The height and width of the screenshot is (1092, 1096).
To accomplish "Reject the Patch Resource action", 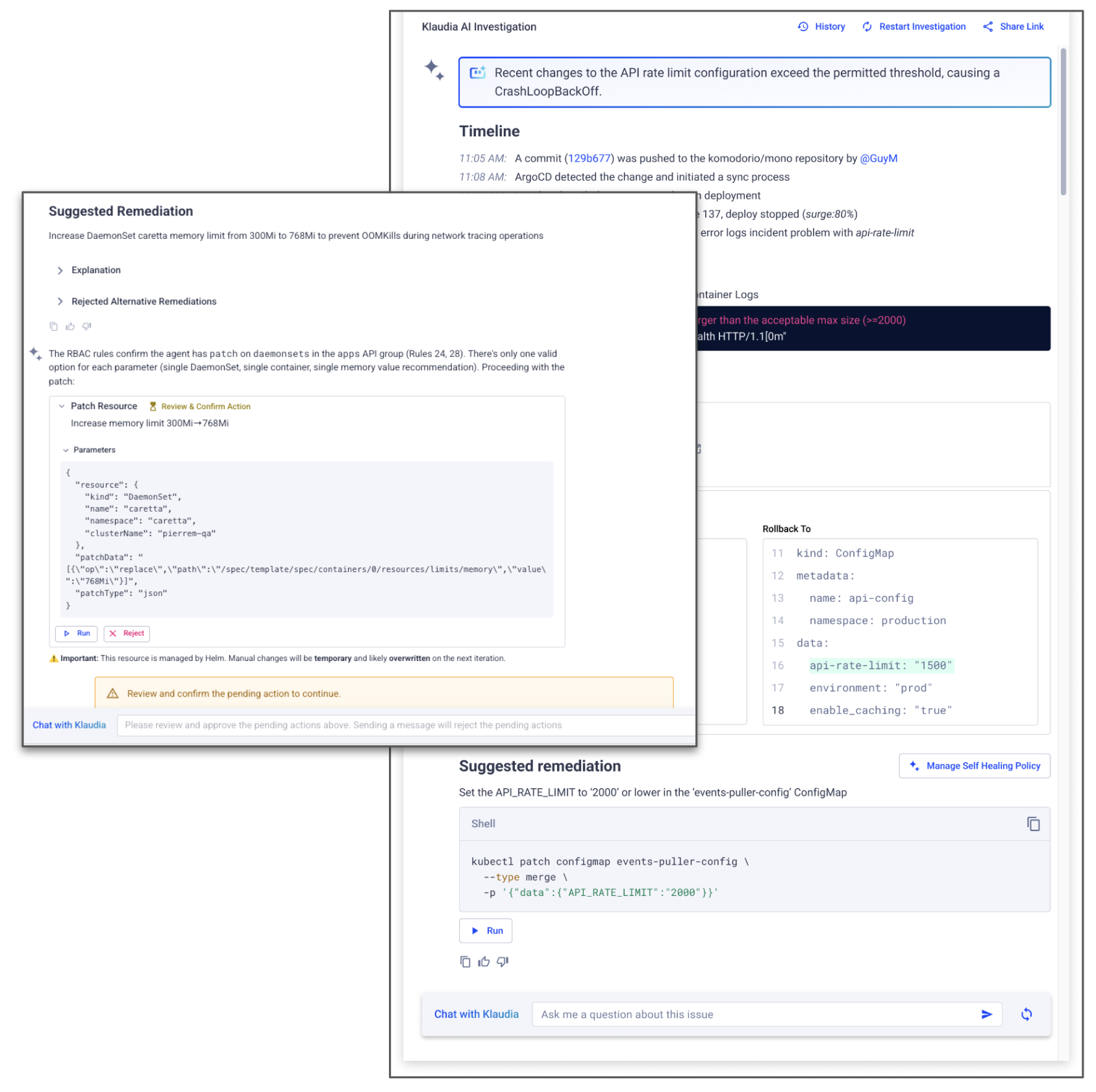I will pyautogui.click(x=127, y=634).
